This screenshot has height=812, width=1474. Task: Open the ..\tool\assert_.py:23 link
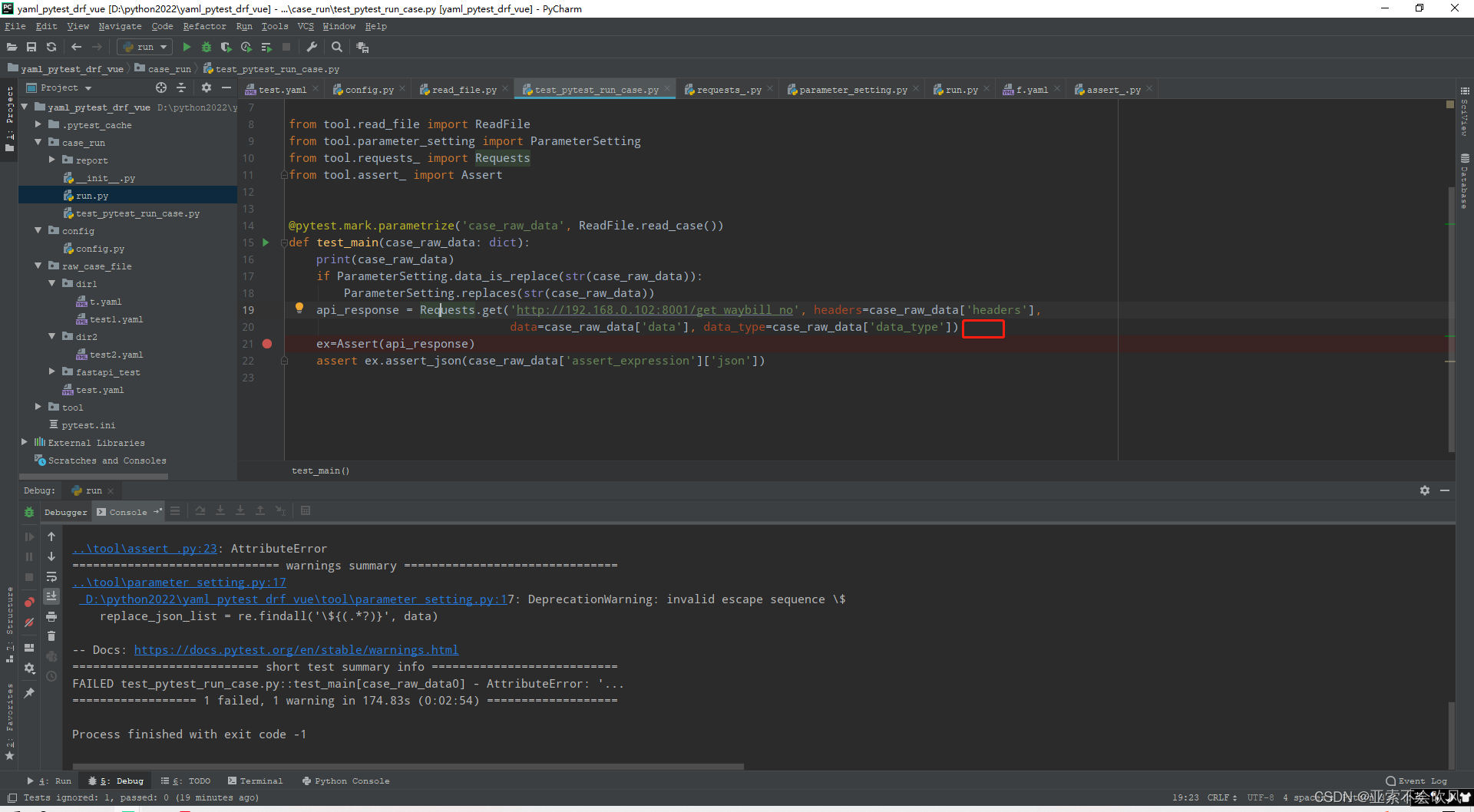(x=144, y=549)
